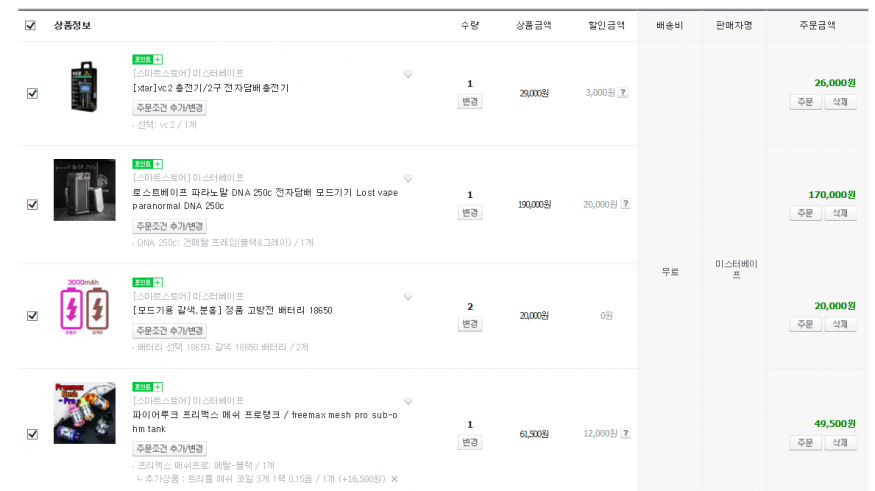Screen dimensions: 875x491
Task: Open 주문조건 추가/변경 for Freemax tank
Action: pos(169,448)
